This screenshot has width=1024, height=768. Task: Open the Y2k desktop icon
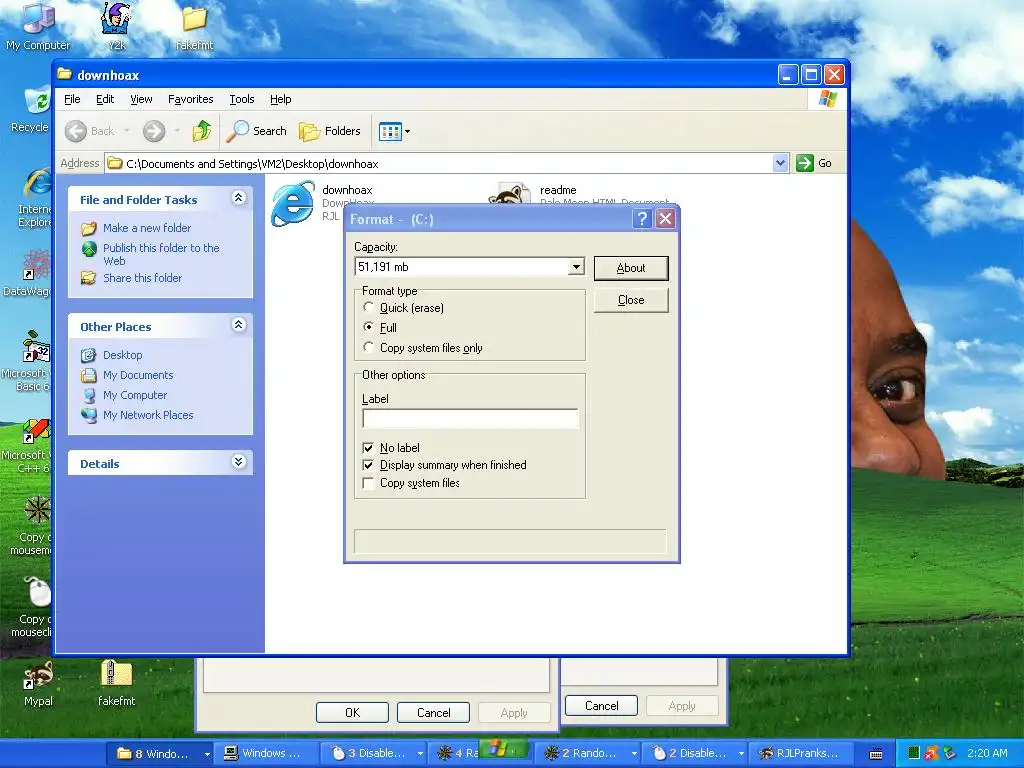pyautogui.click(x=117, y=26)
